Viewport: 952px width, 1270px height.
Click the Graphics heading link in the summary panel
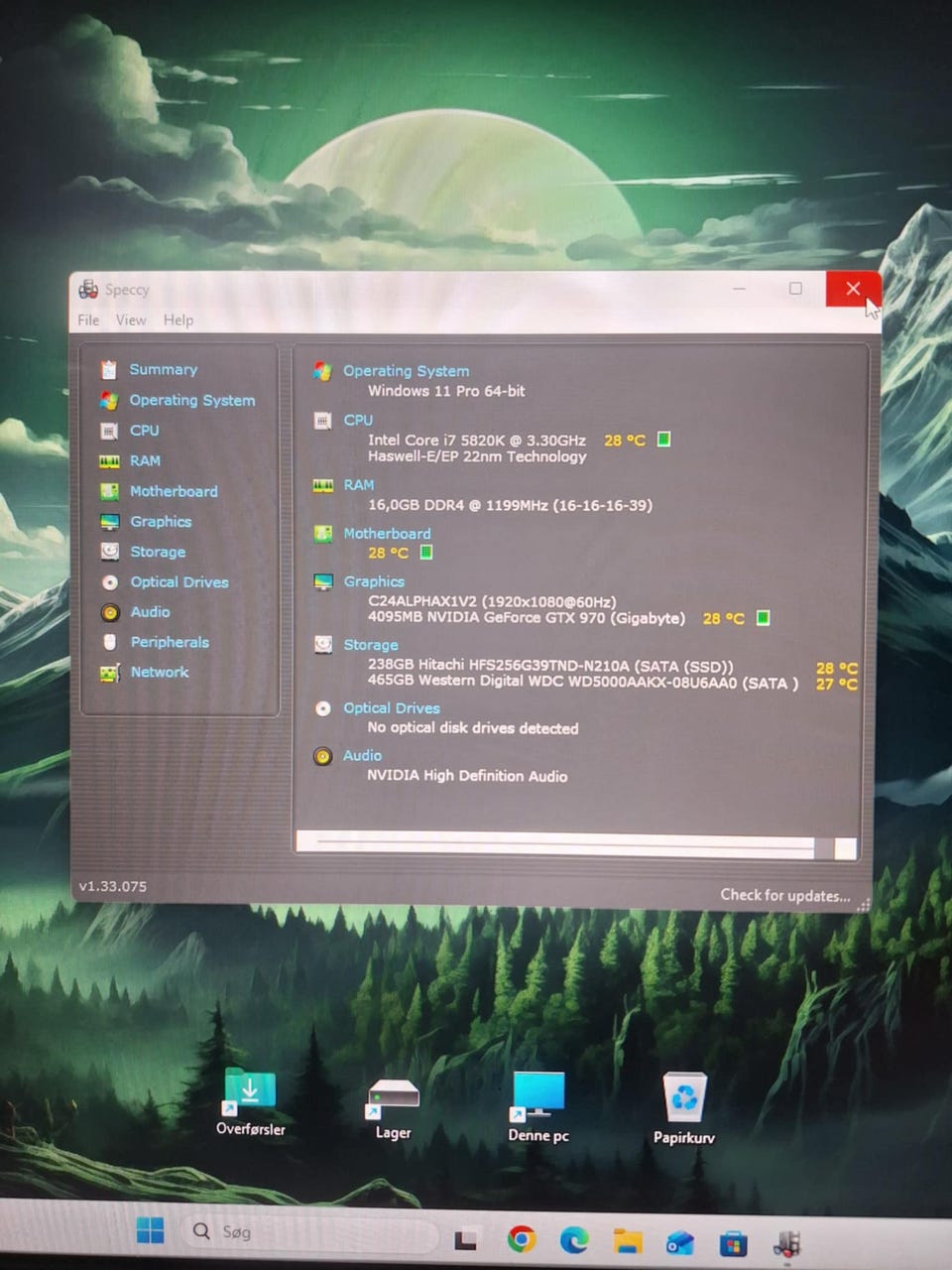click(x=374, y=581)
